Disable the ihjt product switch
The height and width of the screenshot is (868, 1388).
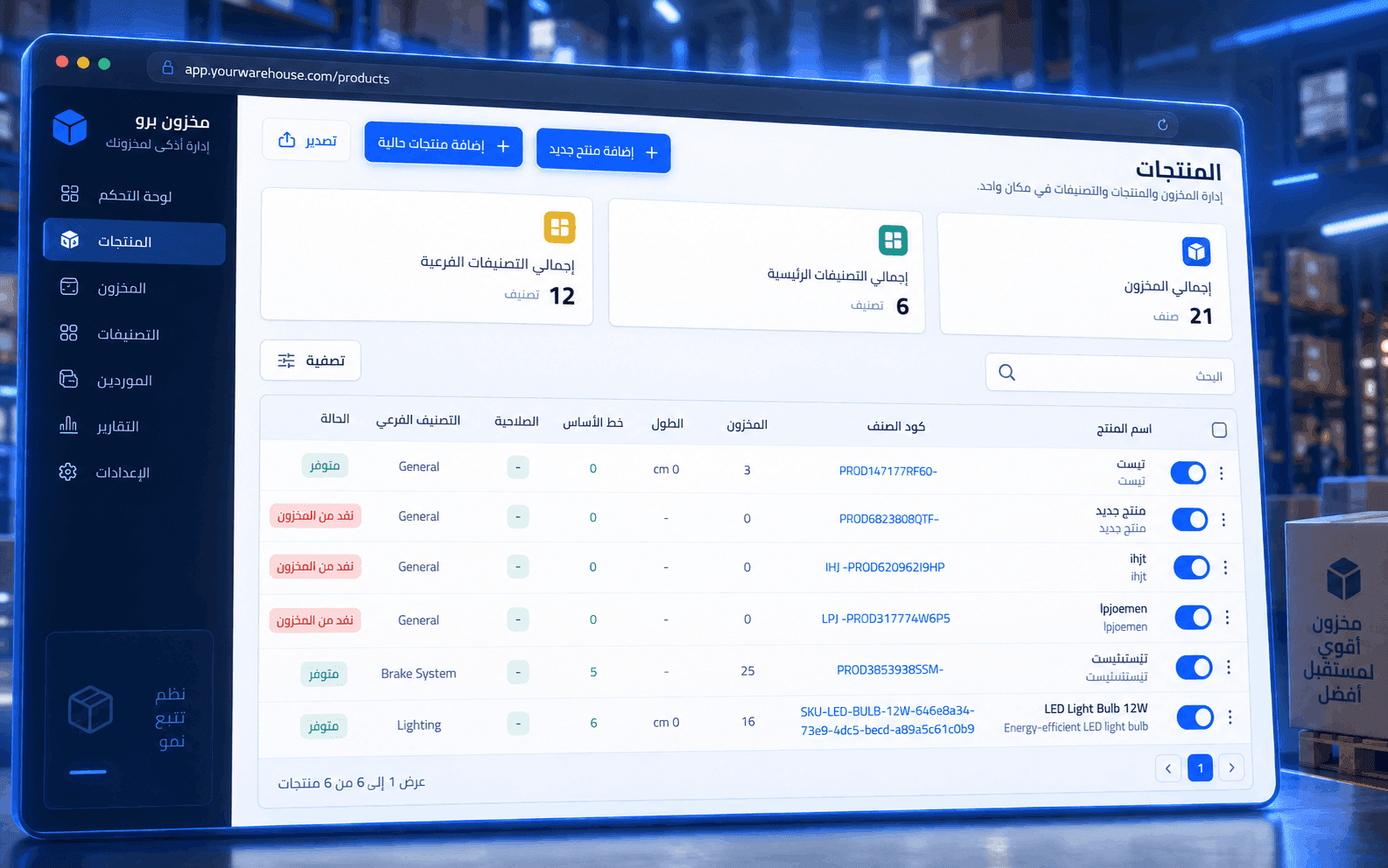1192,568
